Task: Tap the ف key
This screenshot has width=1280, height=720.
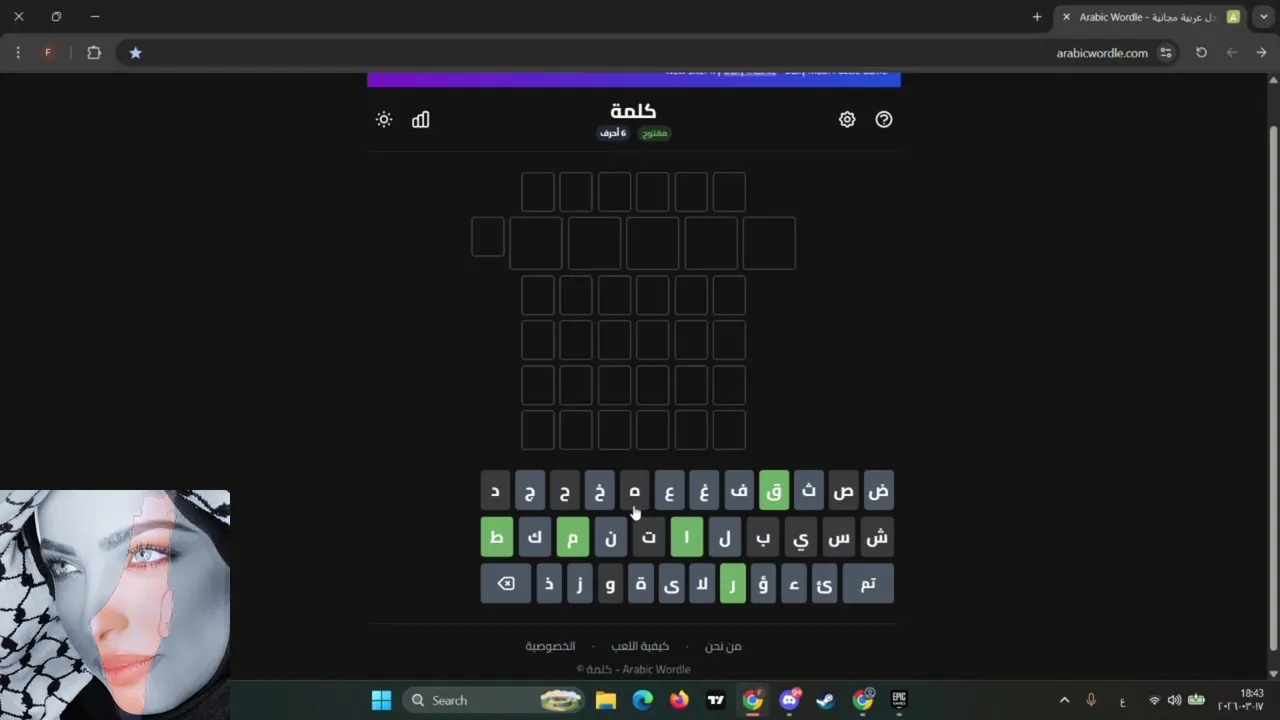Action: coord(739,491)
